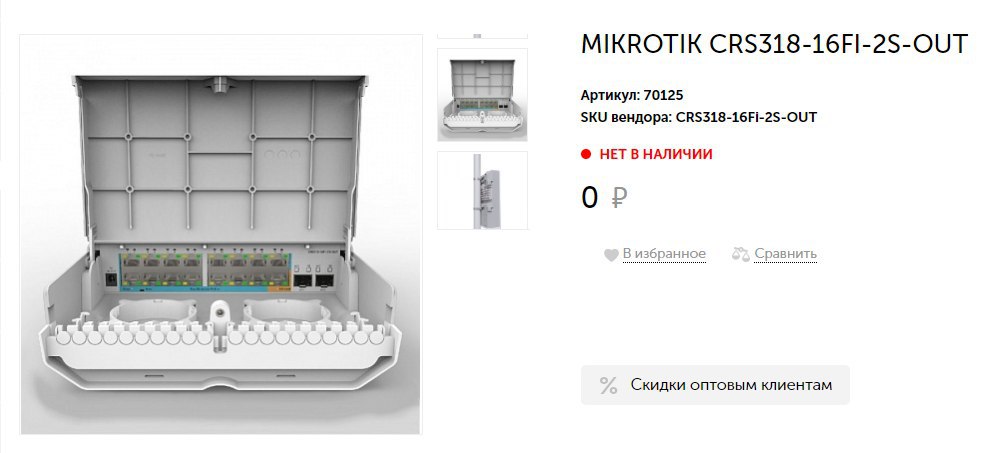Click the center mounting screw in the main image
This screenshot has height=453, width=998.
click(220, 312)
